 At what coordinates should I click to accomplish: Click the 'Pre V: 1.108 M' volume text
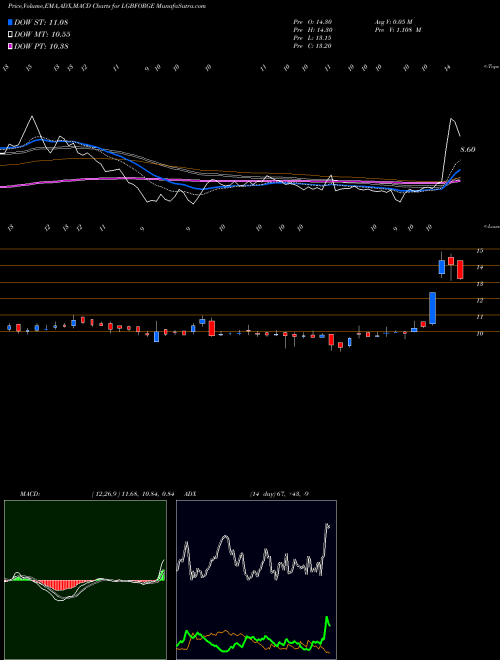point(399,30)
